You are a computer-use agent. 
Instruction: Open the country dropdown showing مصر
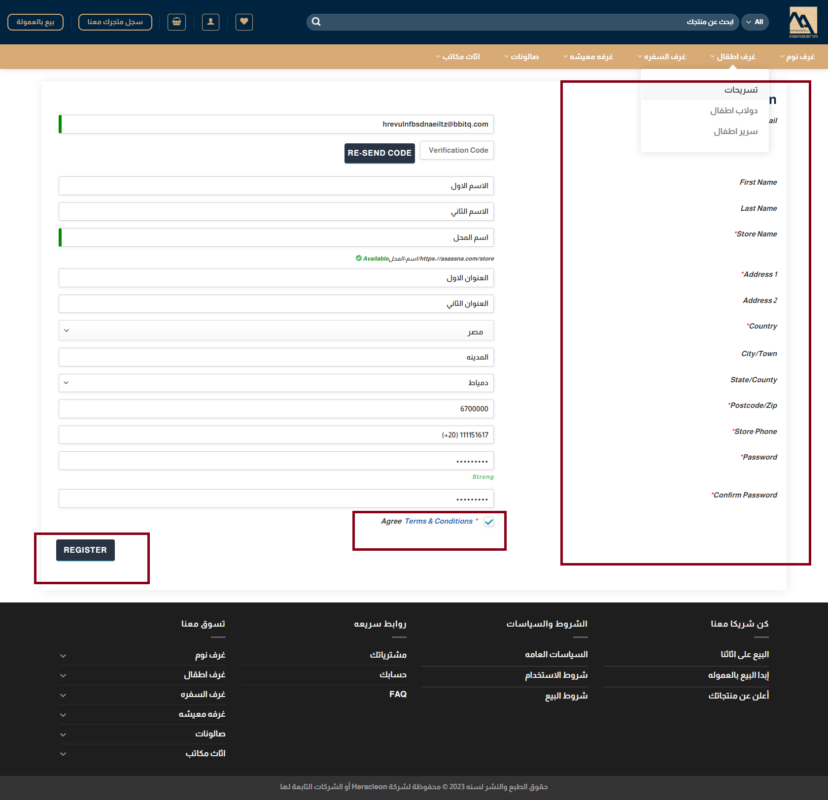click(276, 330)
